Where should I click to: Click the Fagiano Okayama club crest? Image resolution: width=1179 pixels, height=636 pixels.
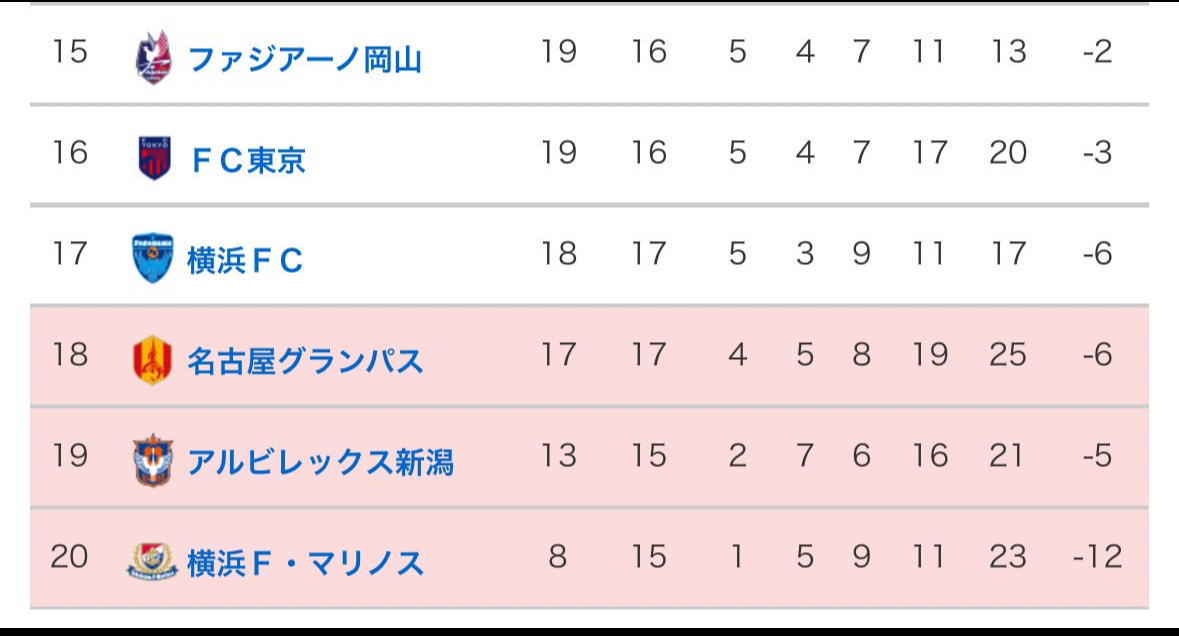(x=153, y=57)
